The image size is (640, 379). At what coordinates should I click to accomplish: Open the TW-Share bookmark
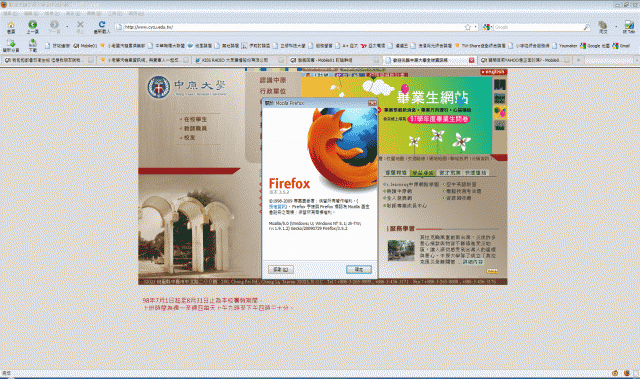pos(480,46)
